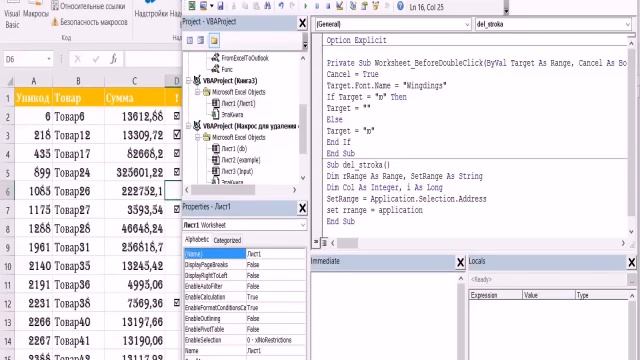The height and width of the screenshot is (360, 640).
Task: Click the Procedure View icon below code
Action: pyautogui.click(x=316, y=242)
